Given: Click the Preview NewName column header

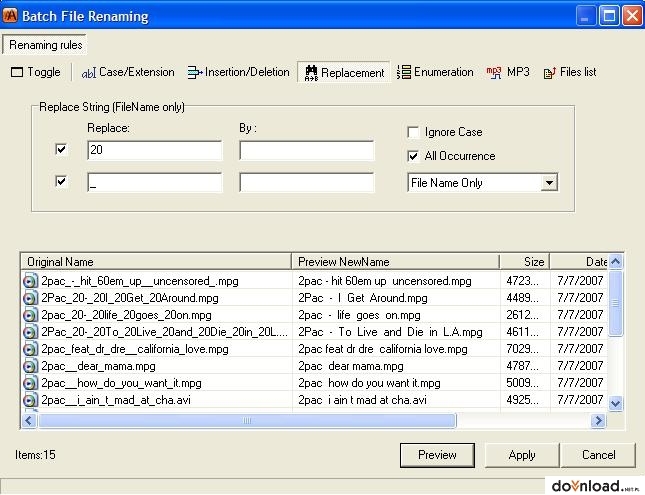Looking at the screenshot, I should pyautogui.click(x=396, y=262).
